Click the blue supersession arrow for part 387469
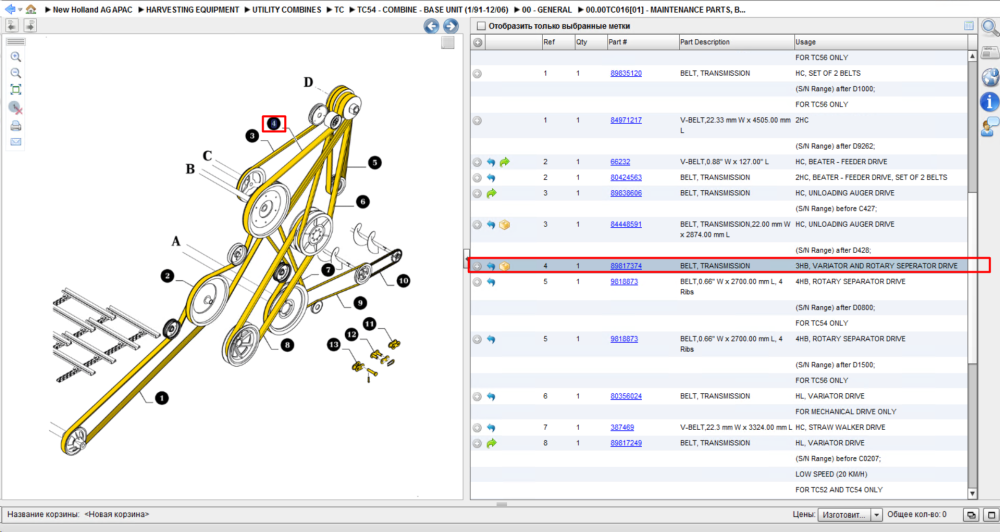This screenshot has height=532, width=1000. pyautogui.click(x=491, y=428)
